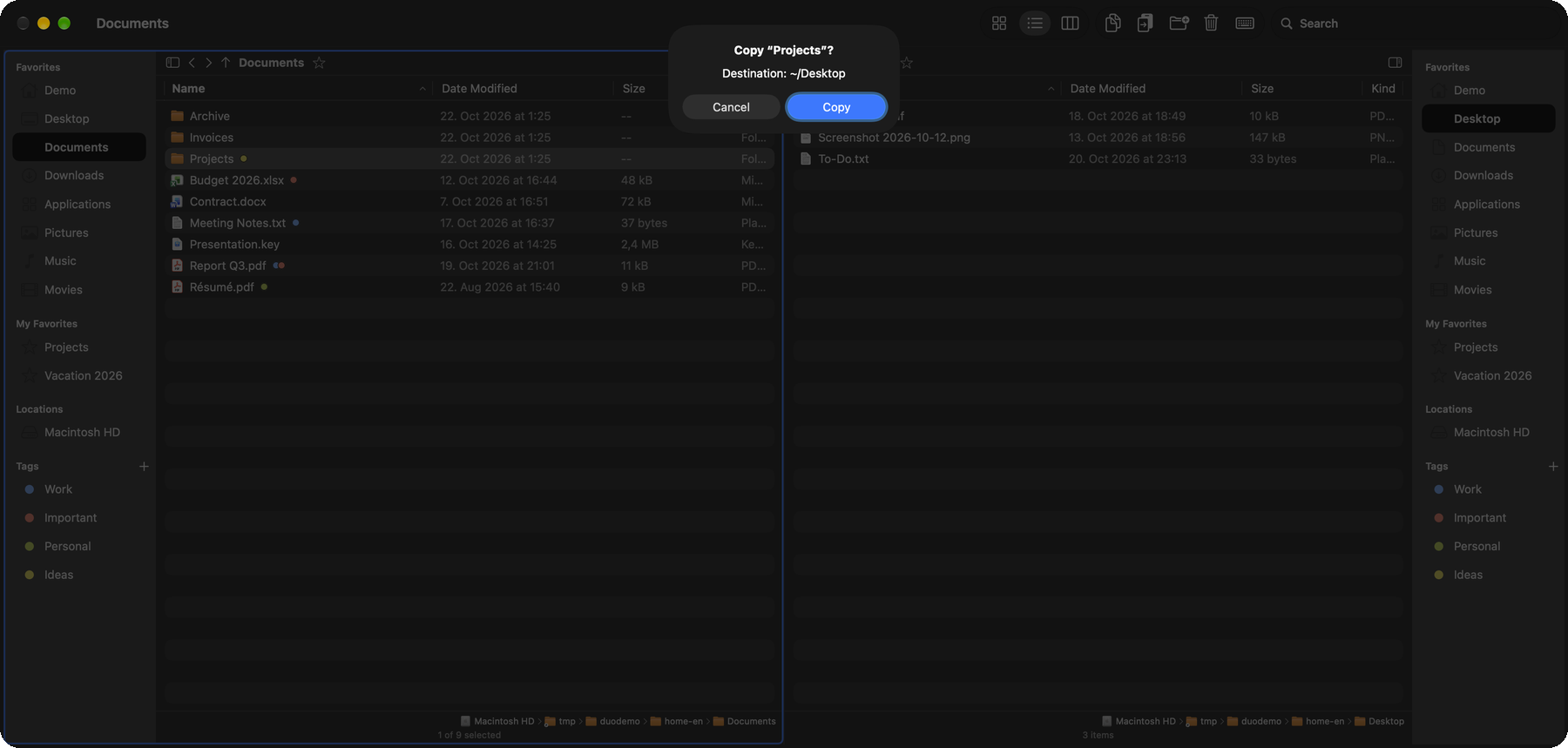Go forward in the left pane
Viewport: 1568px width, 748px height.
208,63
